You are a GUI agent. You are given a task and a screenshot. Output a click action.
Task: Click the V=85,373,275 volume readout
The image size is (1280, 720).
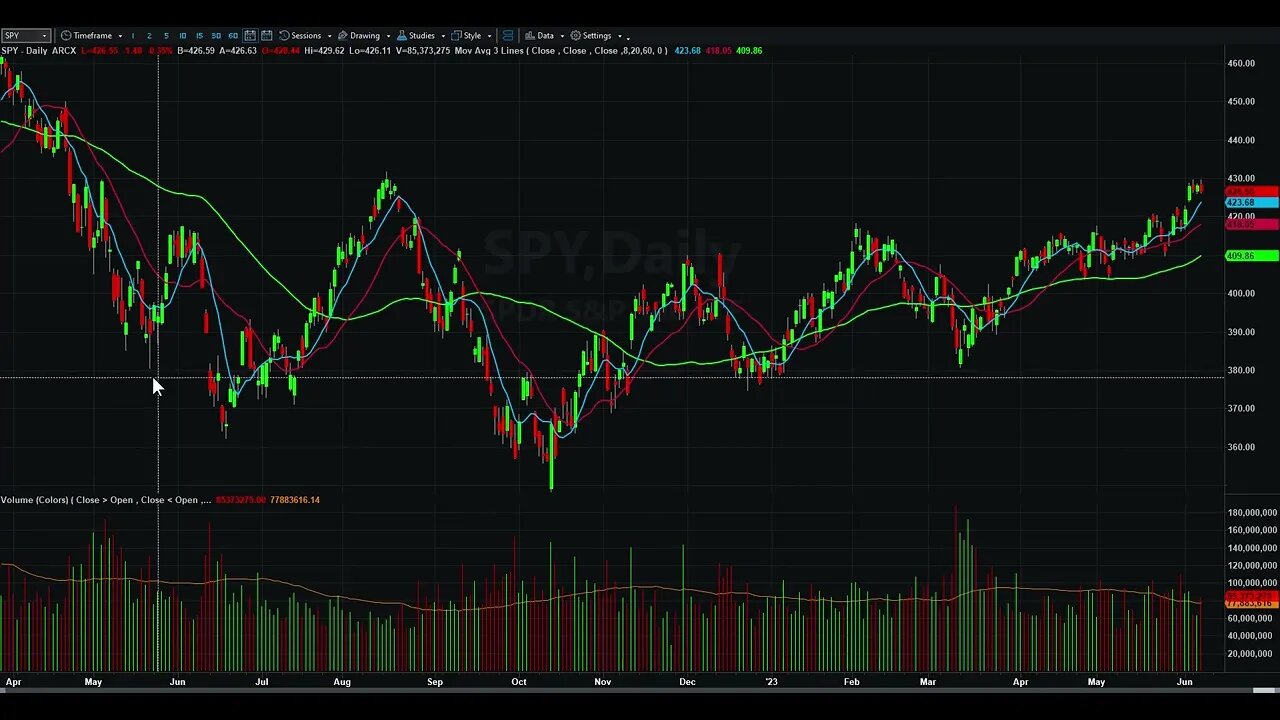pos(423,50)
